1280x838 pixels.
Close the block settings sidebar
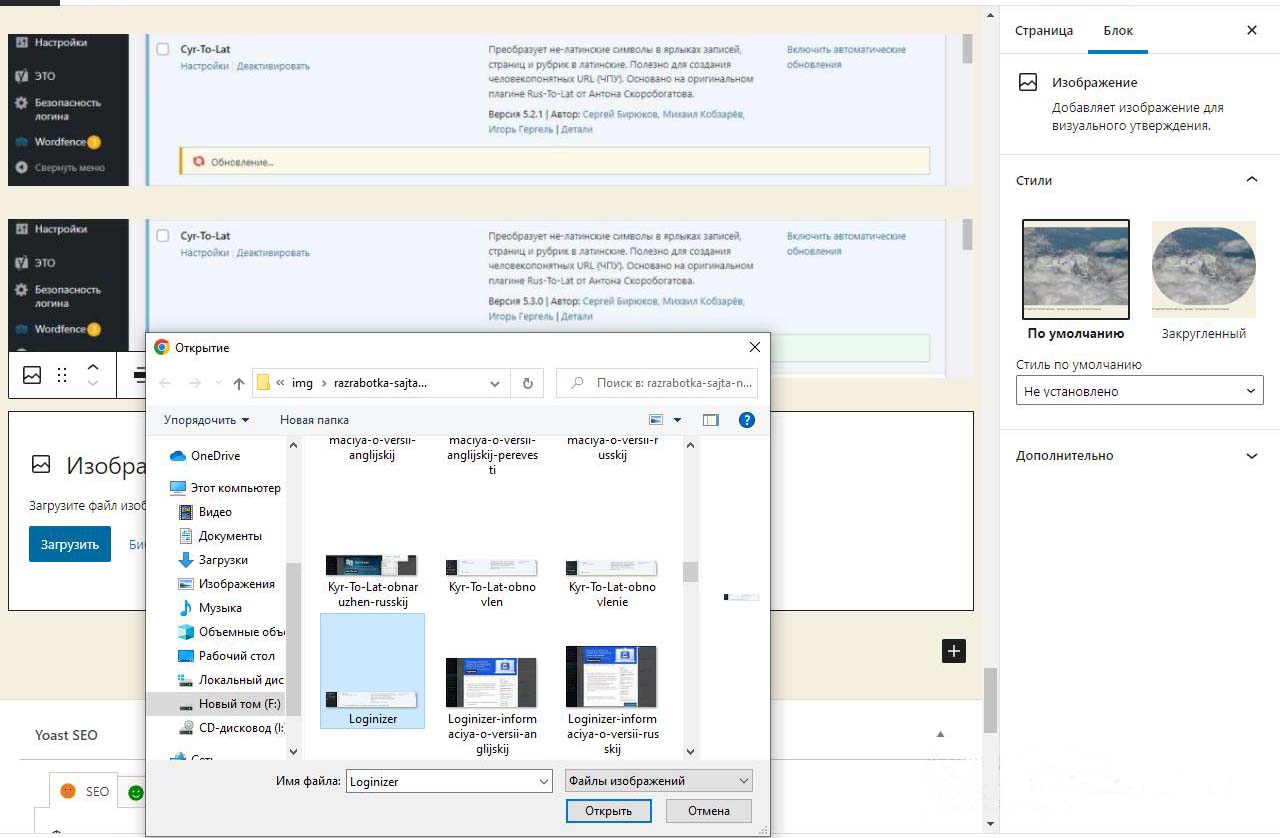click(x=1251, y=30)
